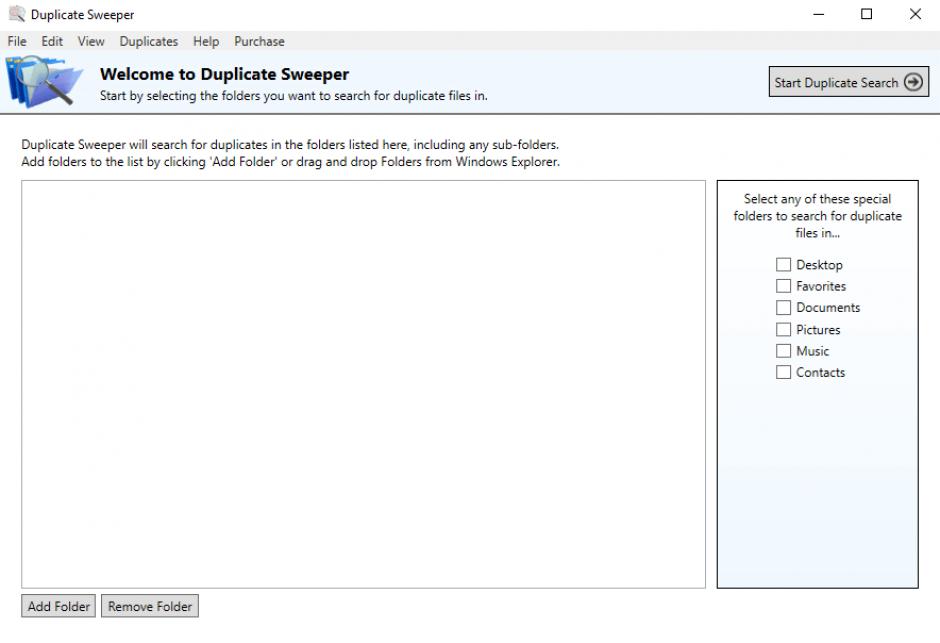Image resolution: width=940 pixels, height=643 pixels.
Task: Click the Add Folder button
Action: (x=58, y=606)
